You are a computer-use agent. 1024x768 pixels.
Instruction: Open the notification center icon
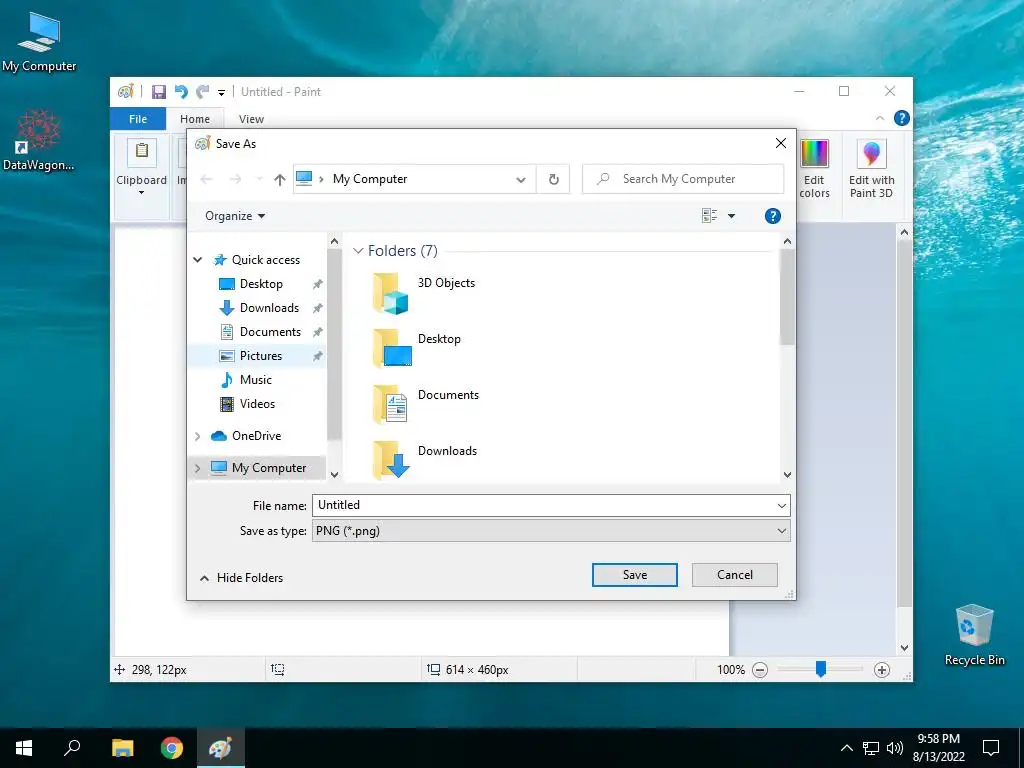click(x=991, y=748)
